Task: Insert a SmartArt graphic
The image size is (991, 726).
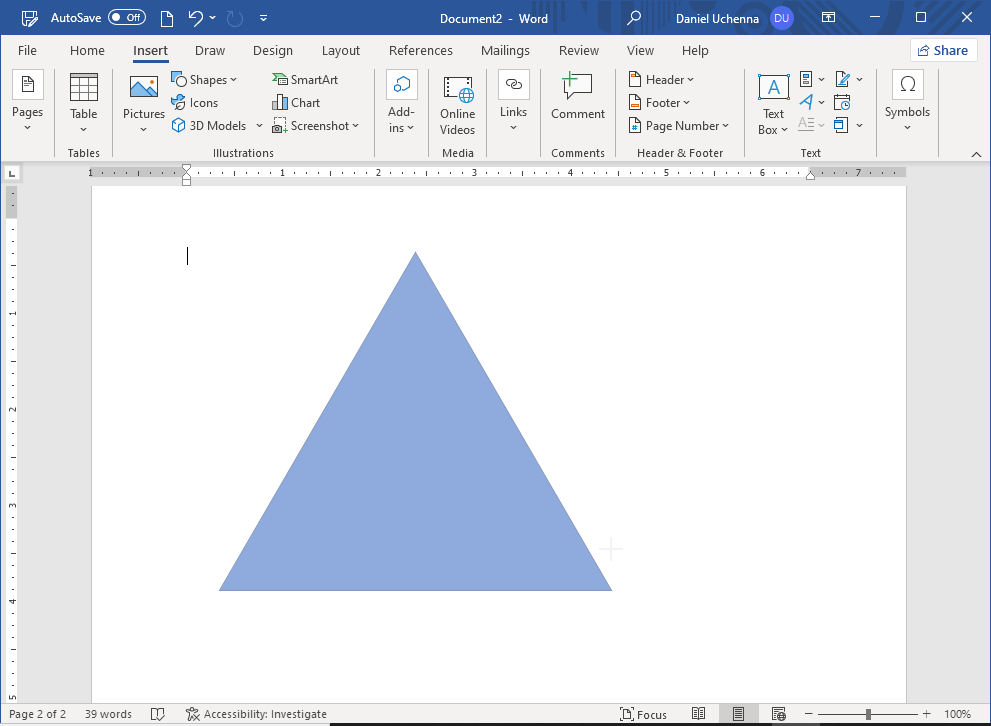Action: [305, 79]
